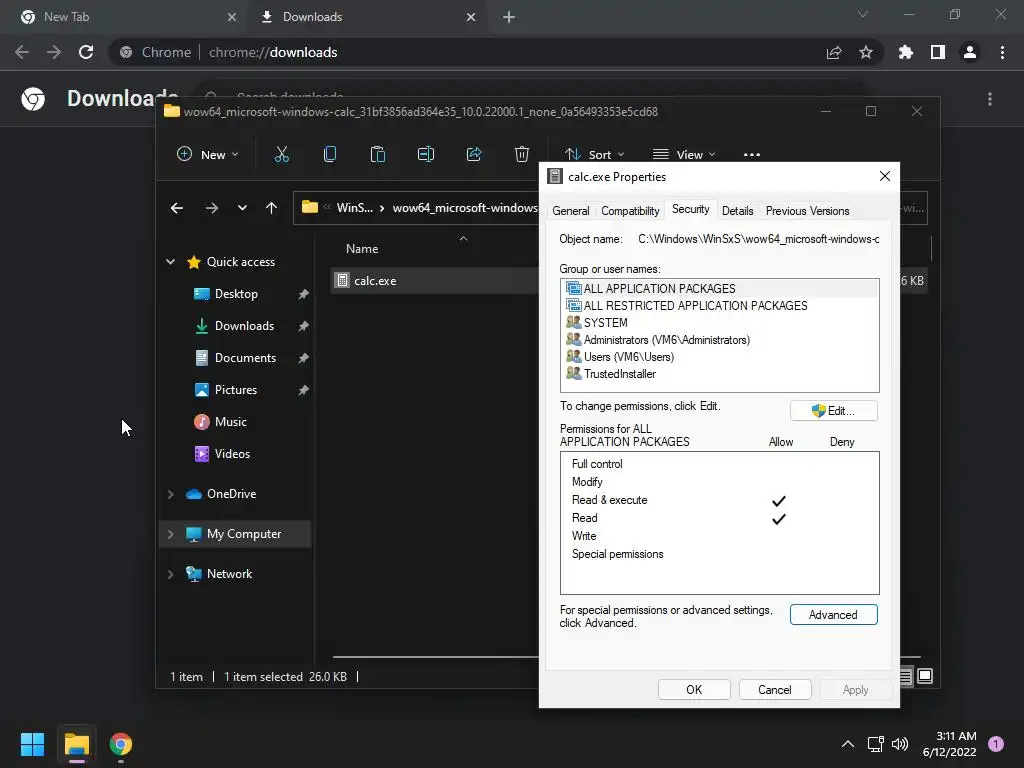Toggle Chrome side panel icon

(x=937, y=52)
